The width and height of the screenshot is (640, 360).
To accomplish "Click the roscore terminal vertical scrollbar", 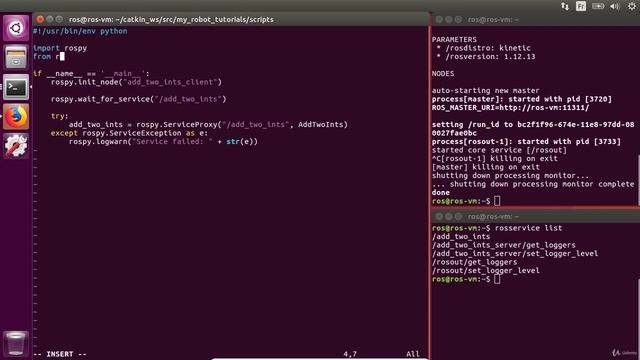I will 638,180.
